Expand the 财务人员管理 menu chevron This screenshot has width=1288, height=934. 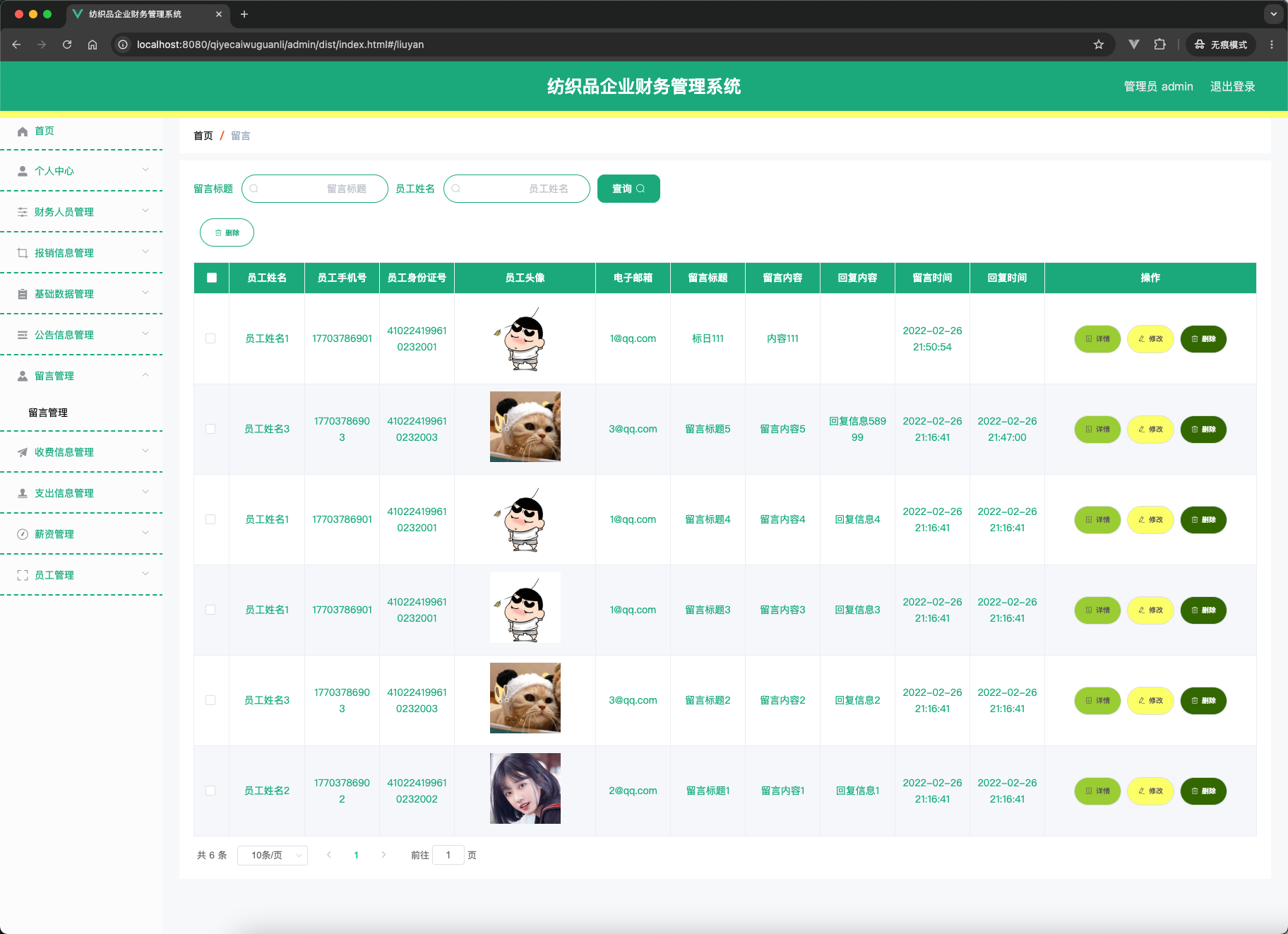coord(145,211)
